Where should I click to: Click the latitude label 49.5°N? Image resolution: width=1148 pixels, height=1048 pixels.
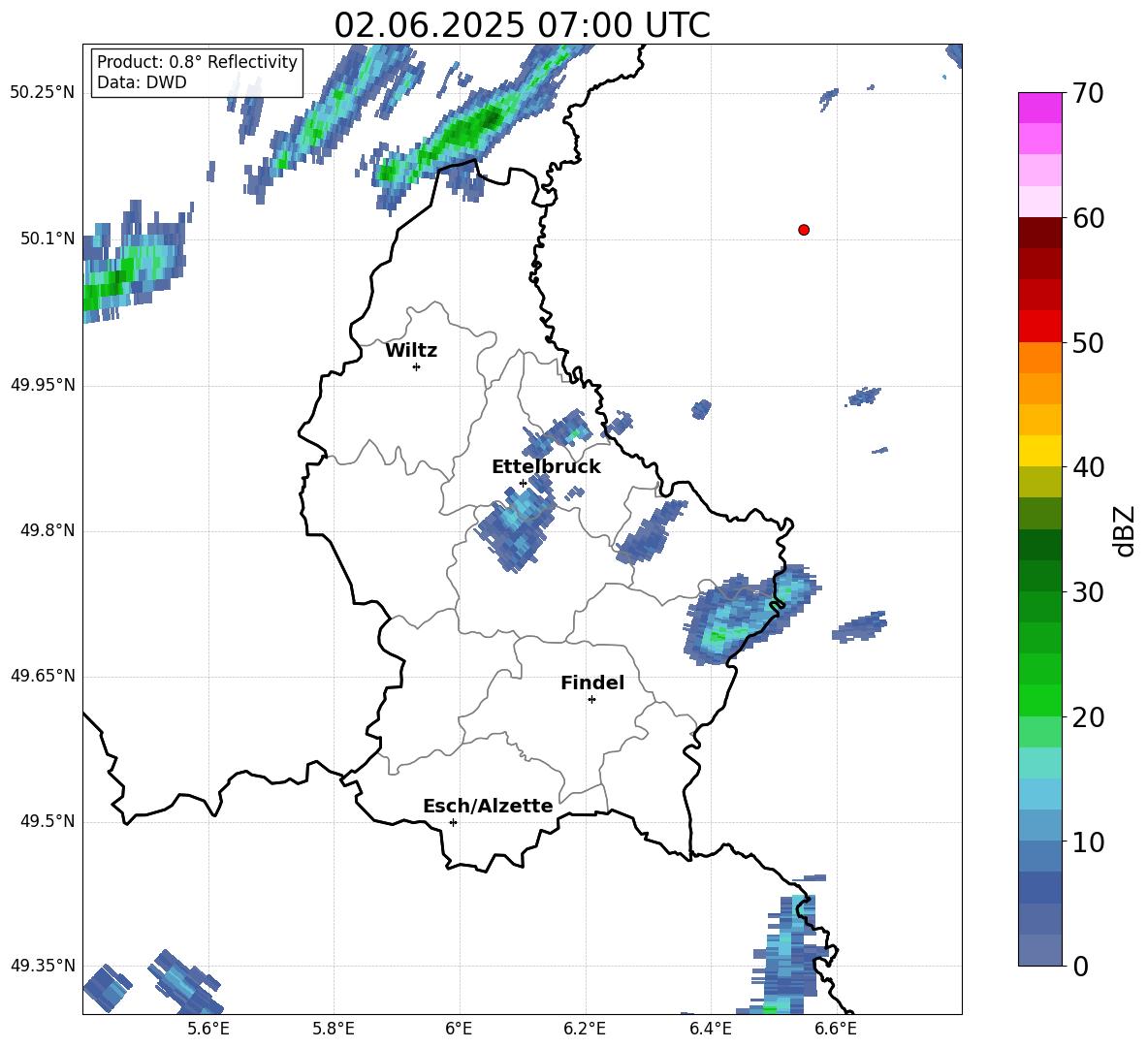click(x=48, y=821)
